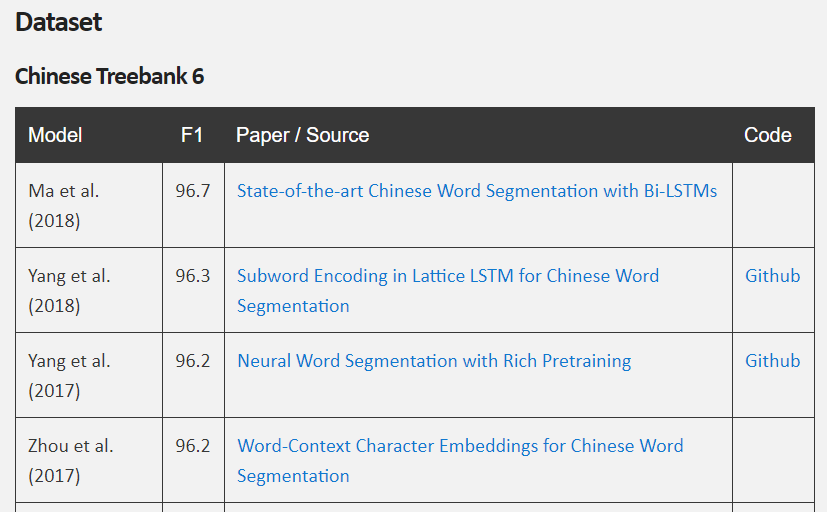The width and height of the screenshot is (827, 512).
Task: Click the F1 column header
Action: click(192, 135)
